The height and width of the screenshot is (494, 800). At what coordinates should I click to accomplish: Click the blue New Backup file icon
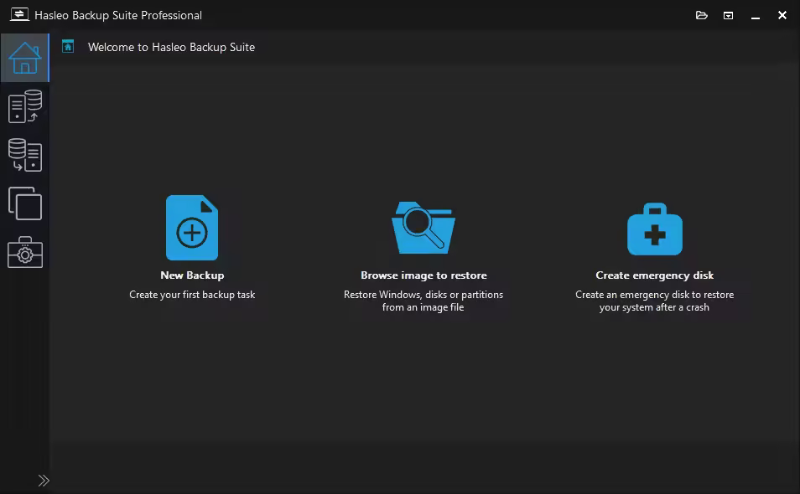click(192, 228)
